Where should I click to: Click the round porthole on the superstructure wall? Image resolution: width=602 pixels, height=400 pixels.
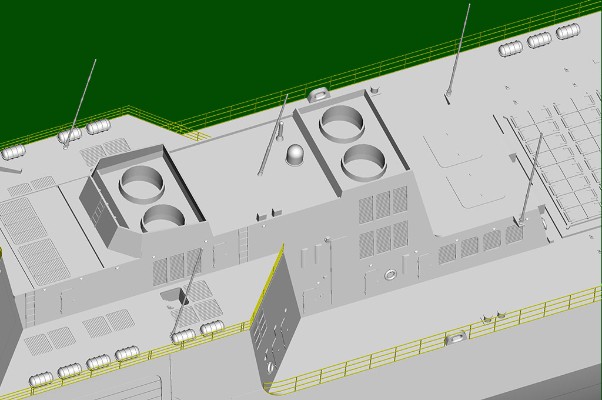point(391,274)
